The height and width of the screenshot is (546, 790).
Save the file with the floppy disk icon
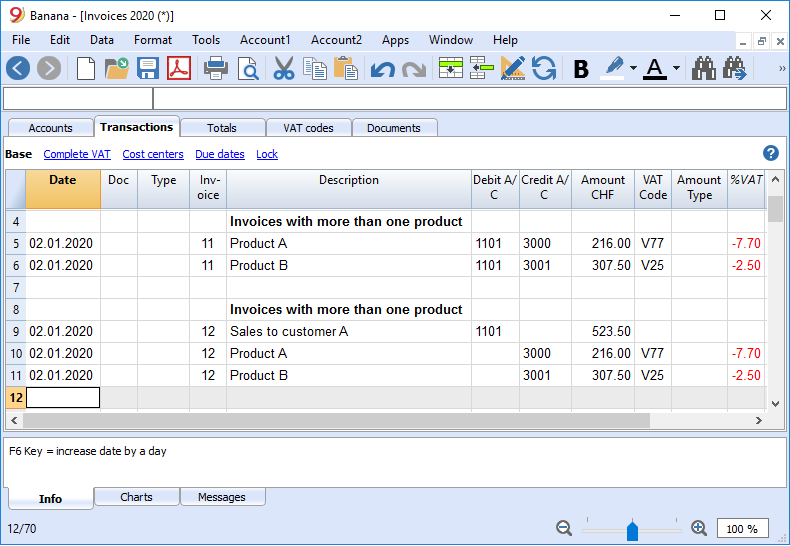pos(148,68)
